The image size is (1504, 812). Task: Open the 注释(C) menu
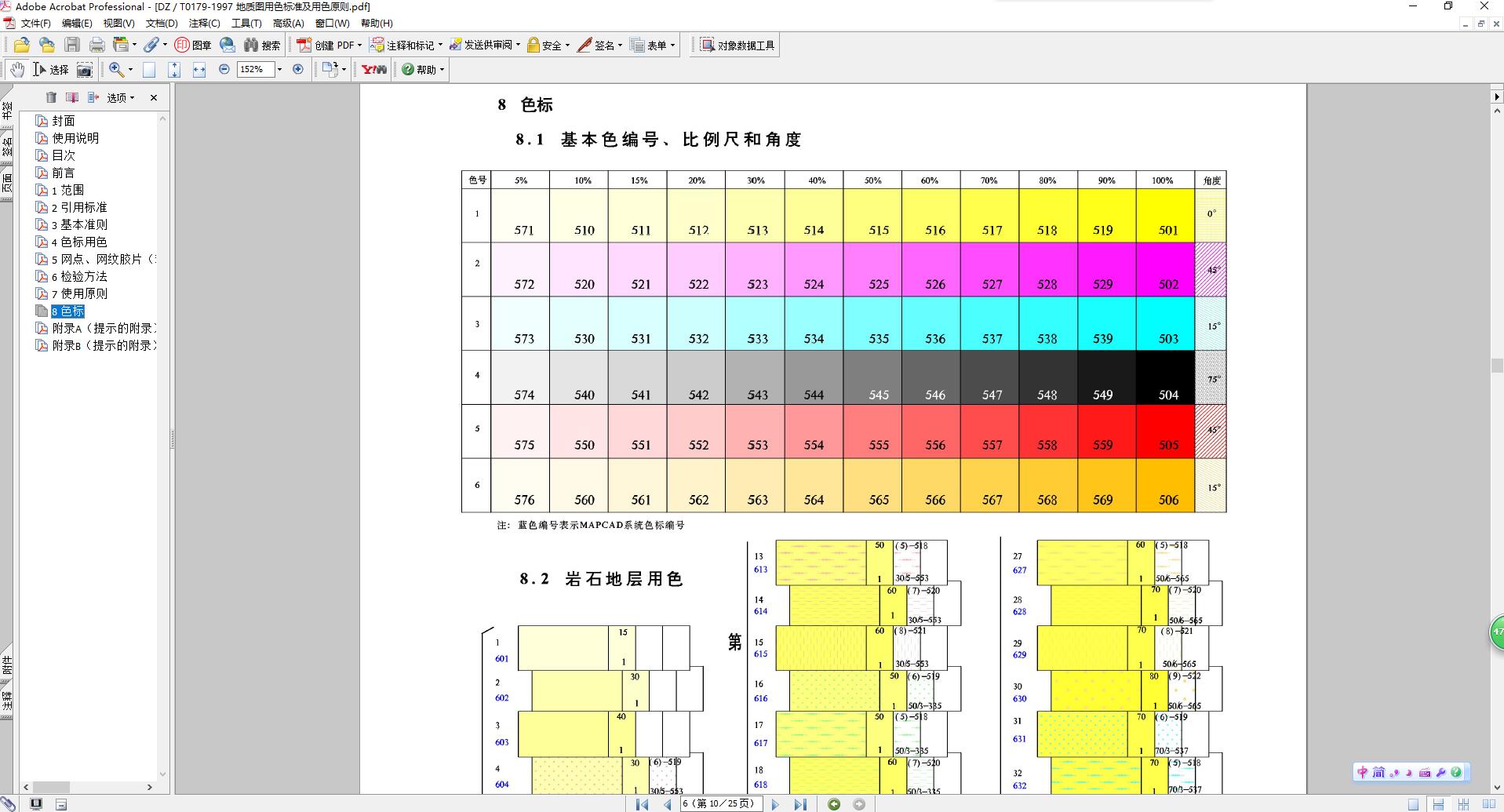(x=205, y=24)
